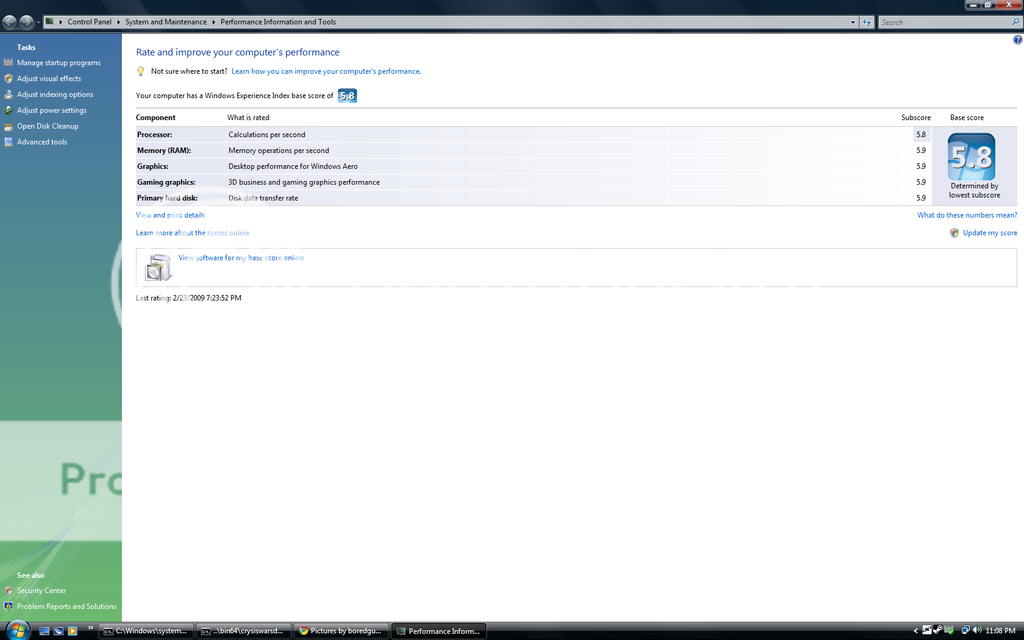
Task: Click the address bar root icon
Action: (49, 22)
